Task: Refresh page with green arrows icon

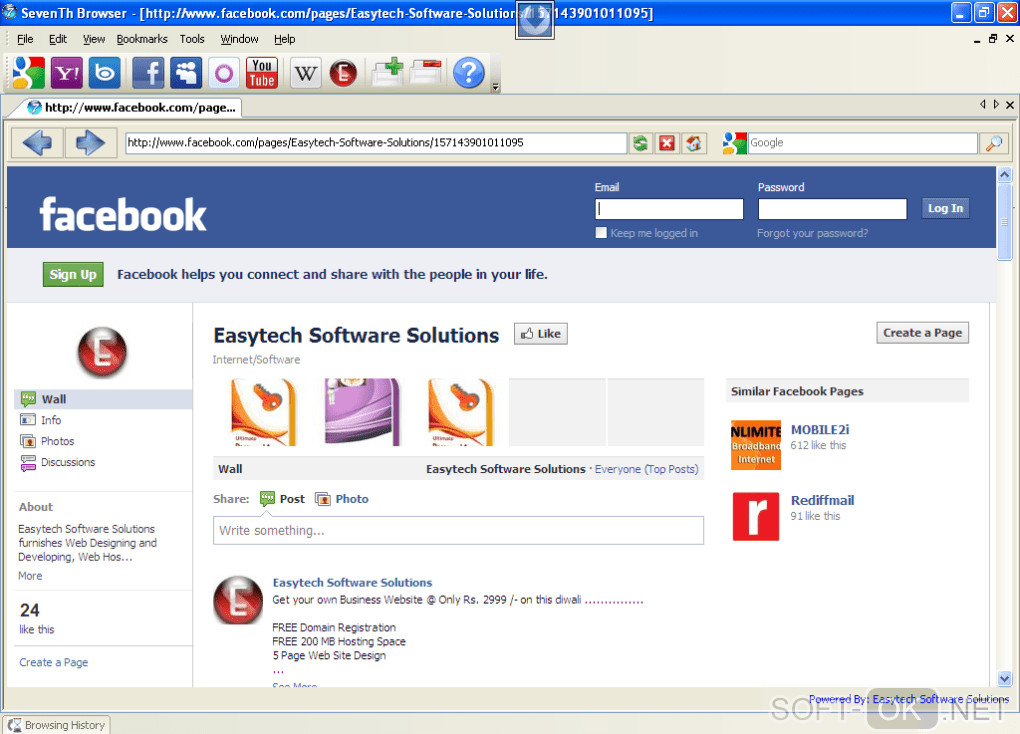Action: 640,143
